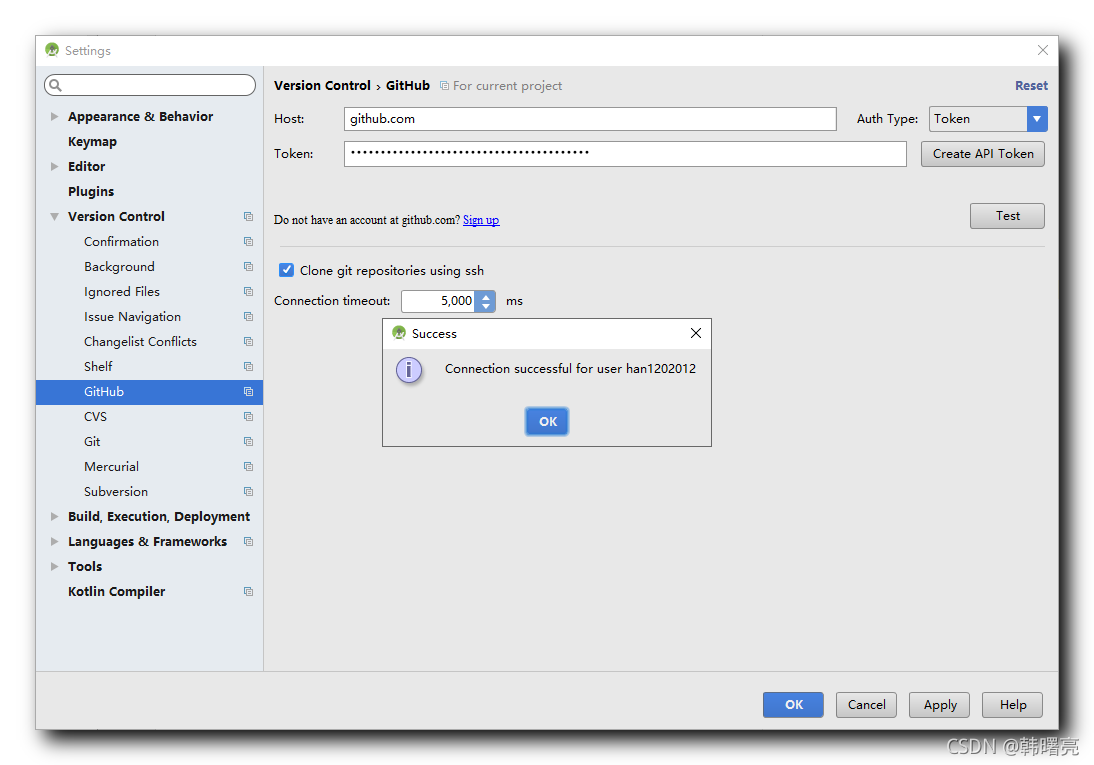Click Version Control breadcrumb in header
The image size is (1094, 765).
coord(322,85)
